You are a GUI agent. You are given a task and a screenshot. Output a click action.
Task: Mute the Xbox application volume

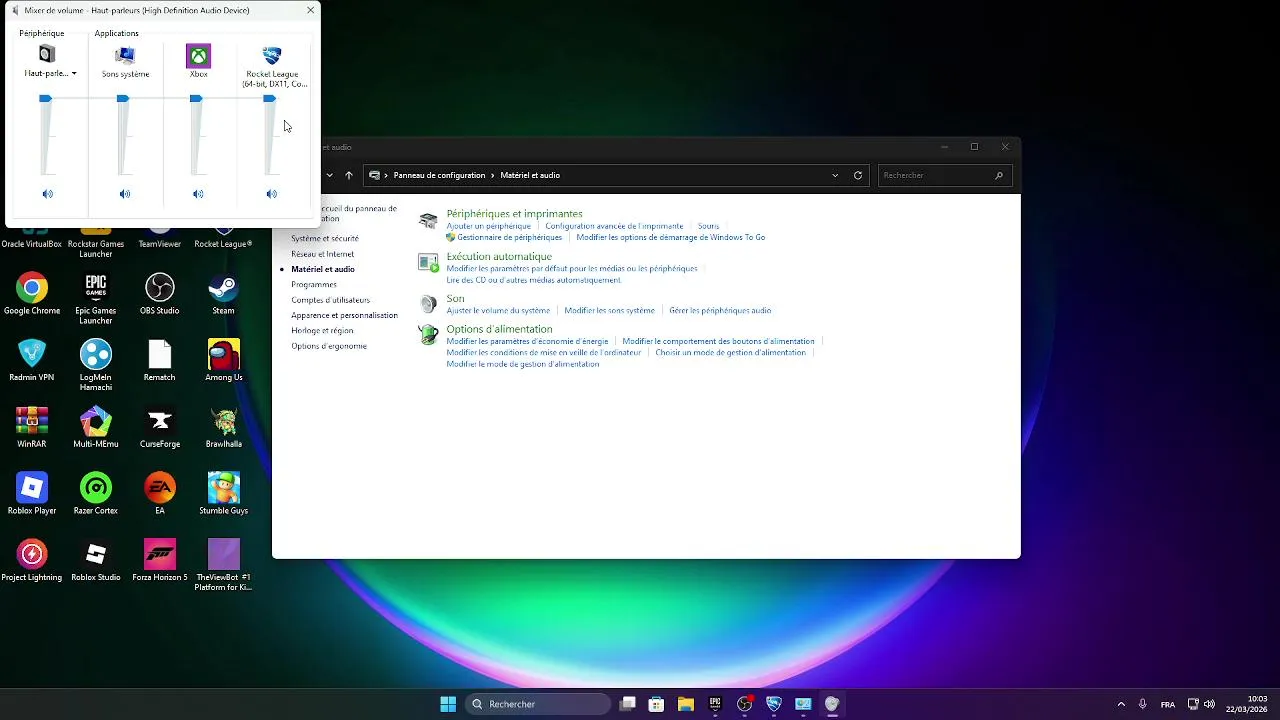tap(198, 194)
